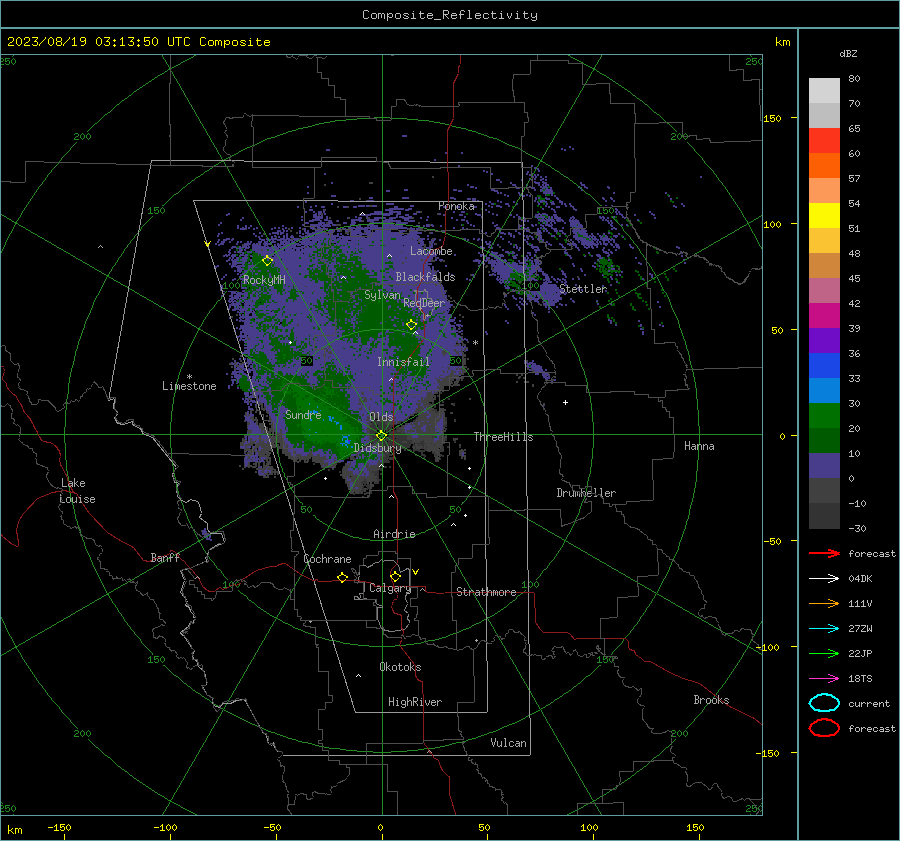
Task: Click the red forecast arrow in legend
Action: point(824,553)
